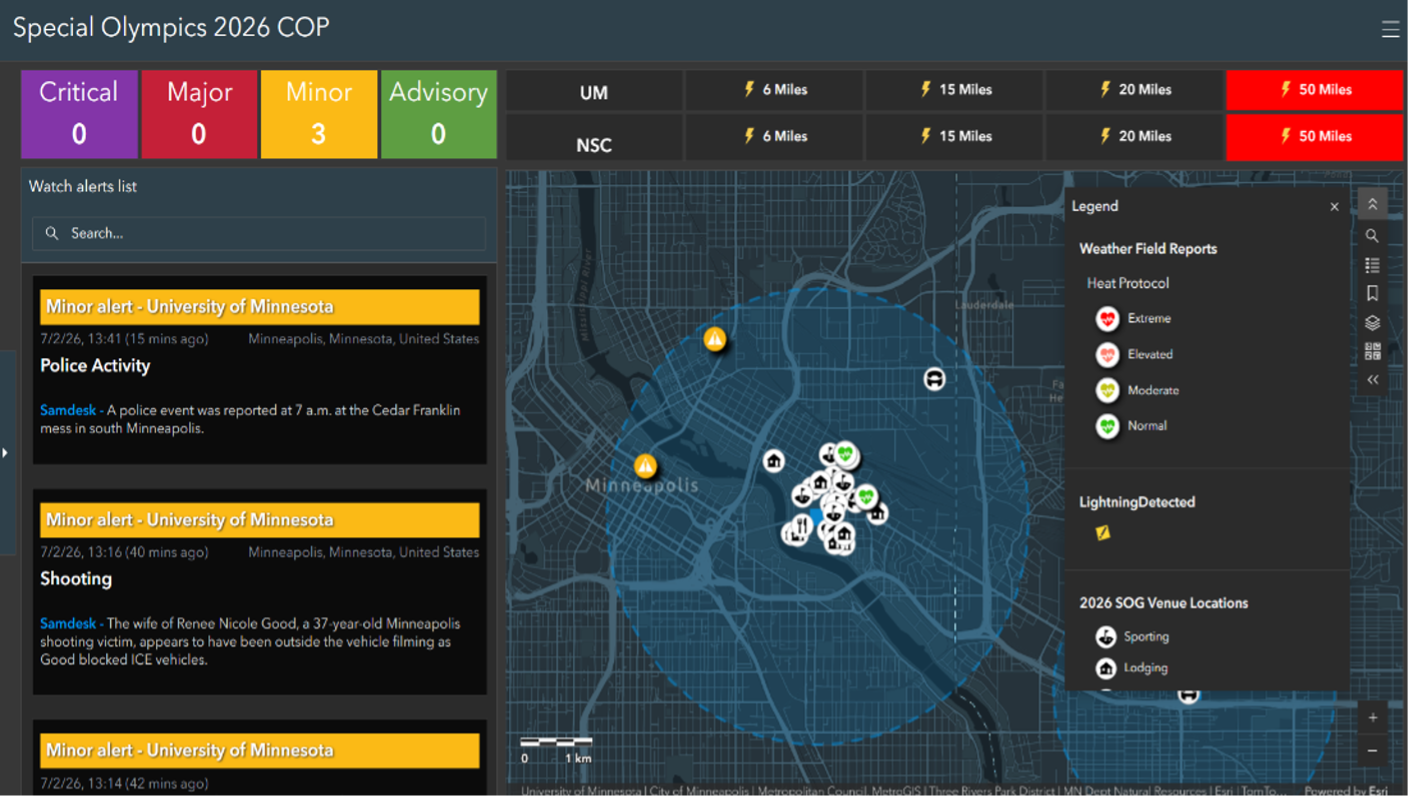This screenshot has width=1411, height=800.
Task: Open the Police Activity alert title
Action: pos(95,366)
